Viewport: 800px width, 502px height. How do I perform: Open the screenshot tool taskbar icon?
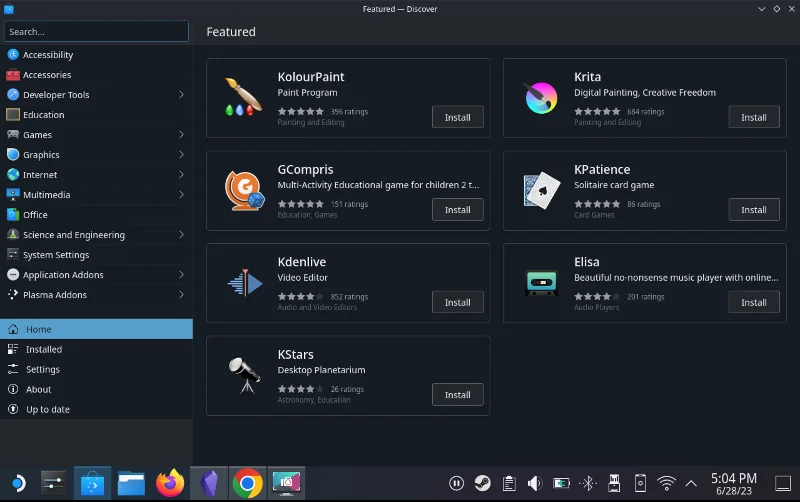(x=286, y=483)
